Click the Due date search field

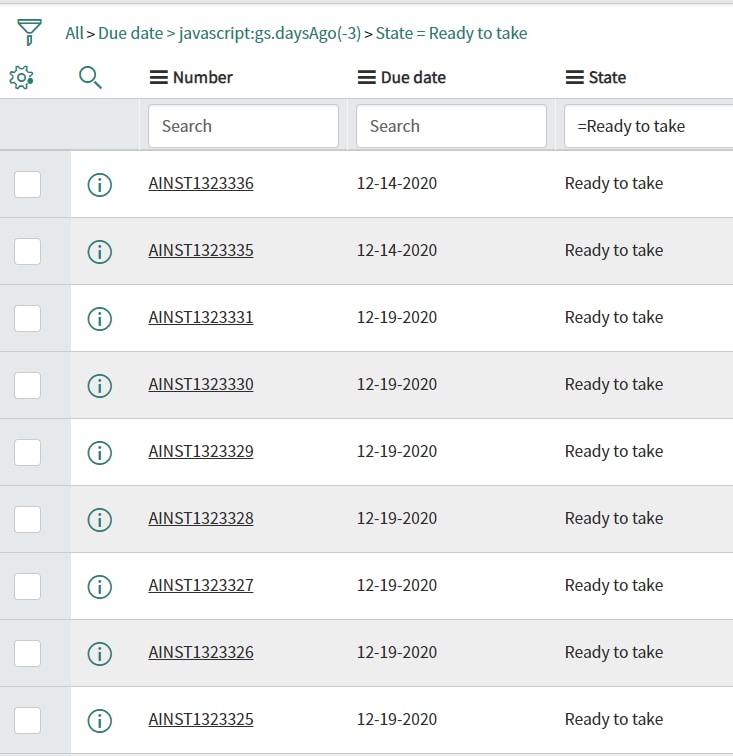click(x=451, y=126)
